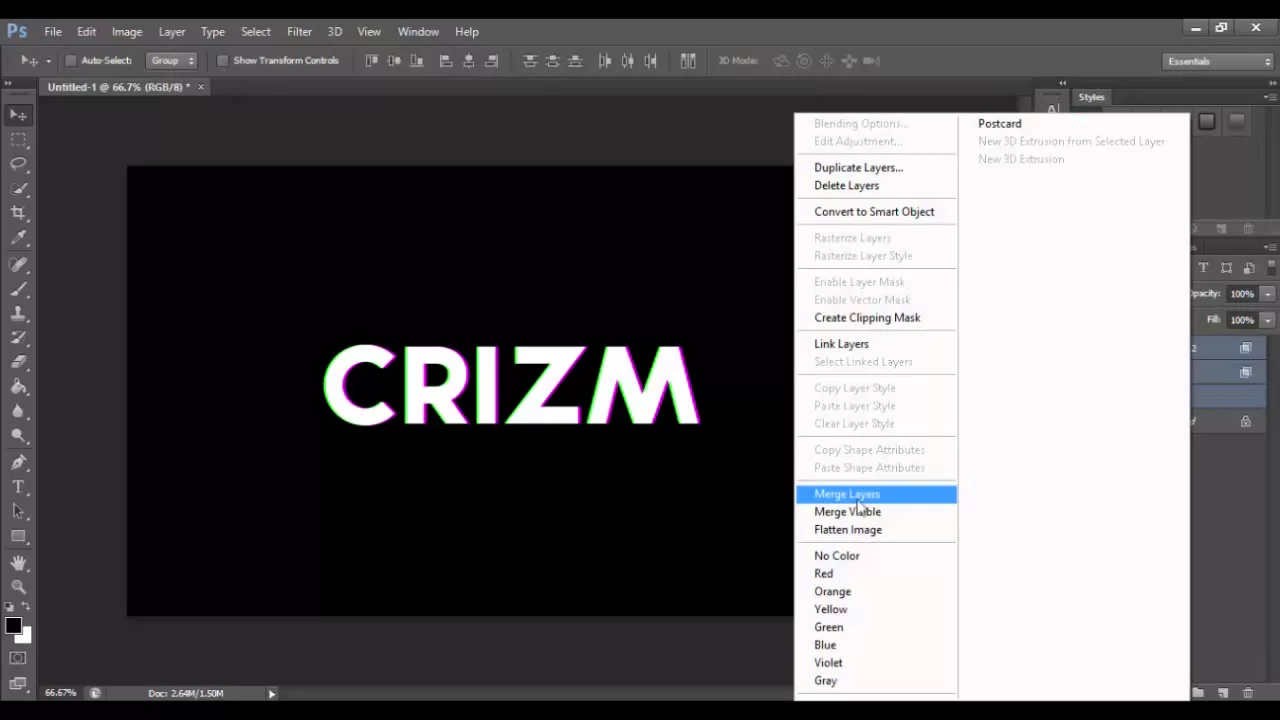The width and height of the screenshot is (1280, 720).
Task: Open the Auto-Select Group dropdown
Action: coord(172,61)
